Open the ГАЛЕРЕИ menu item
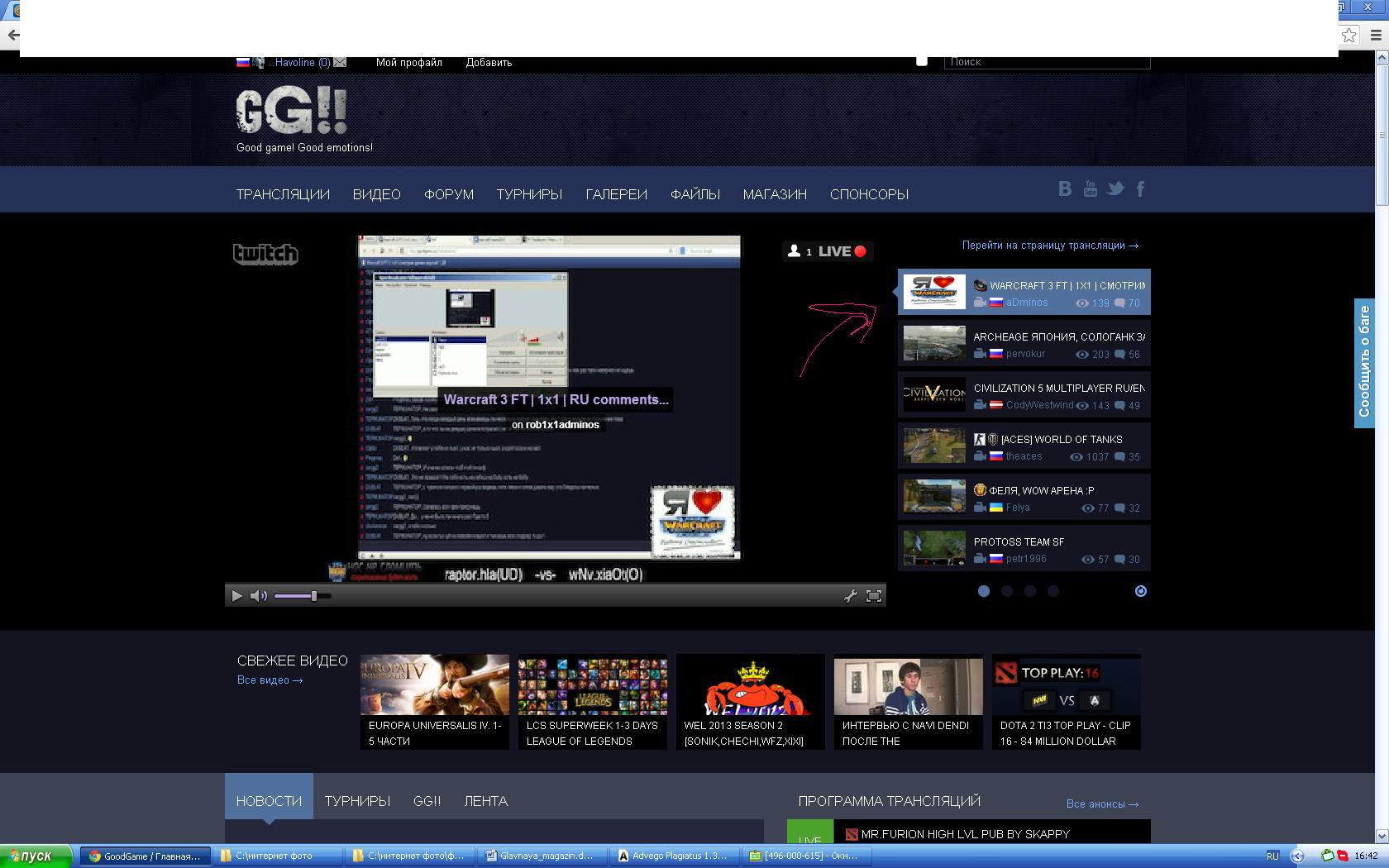Image resolution: width=1389 pixels, height=868 pixels. (617, 194)
